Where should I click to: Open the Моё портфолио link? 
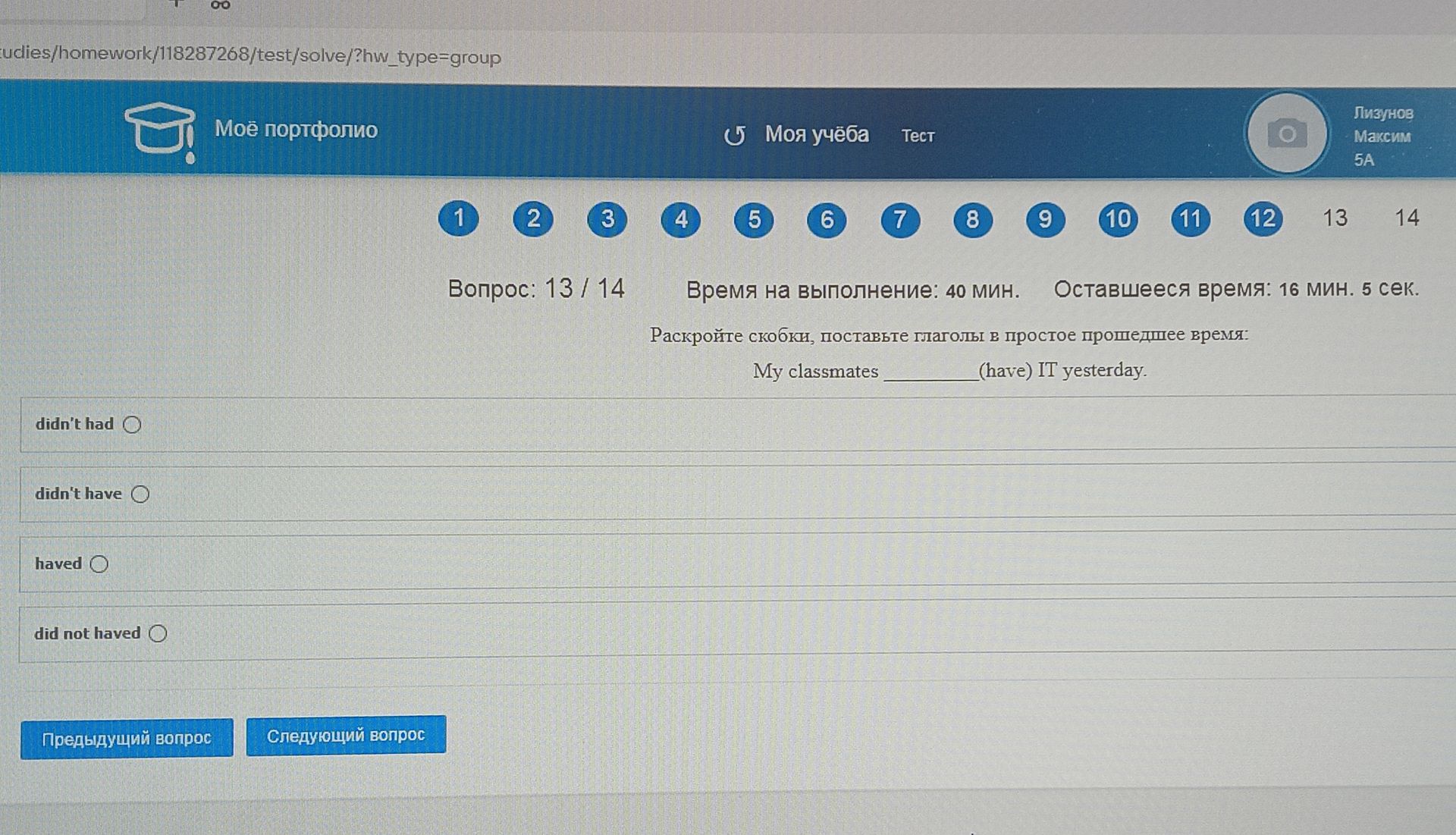(x=296, y=129)
